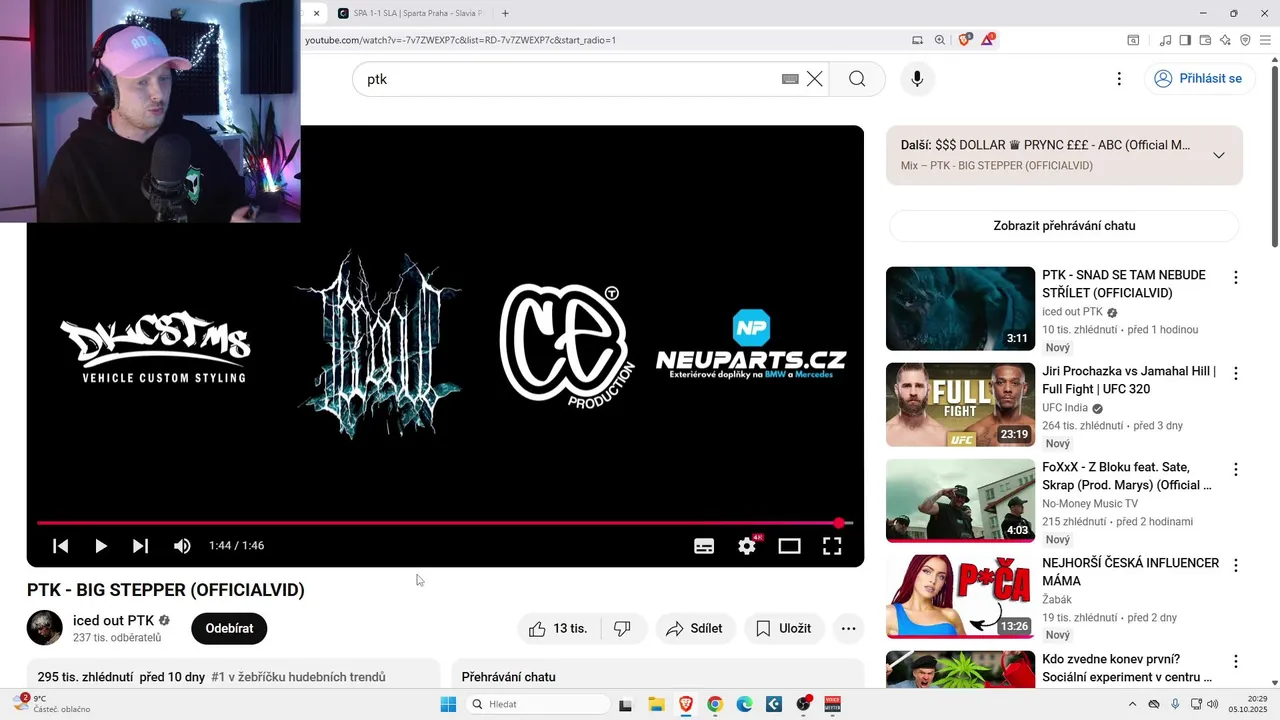Open options for NEJHORŠÍ ČESKÁ INFLUENCER MÁMA

click(x=1236, y=565)
